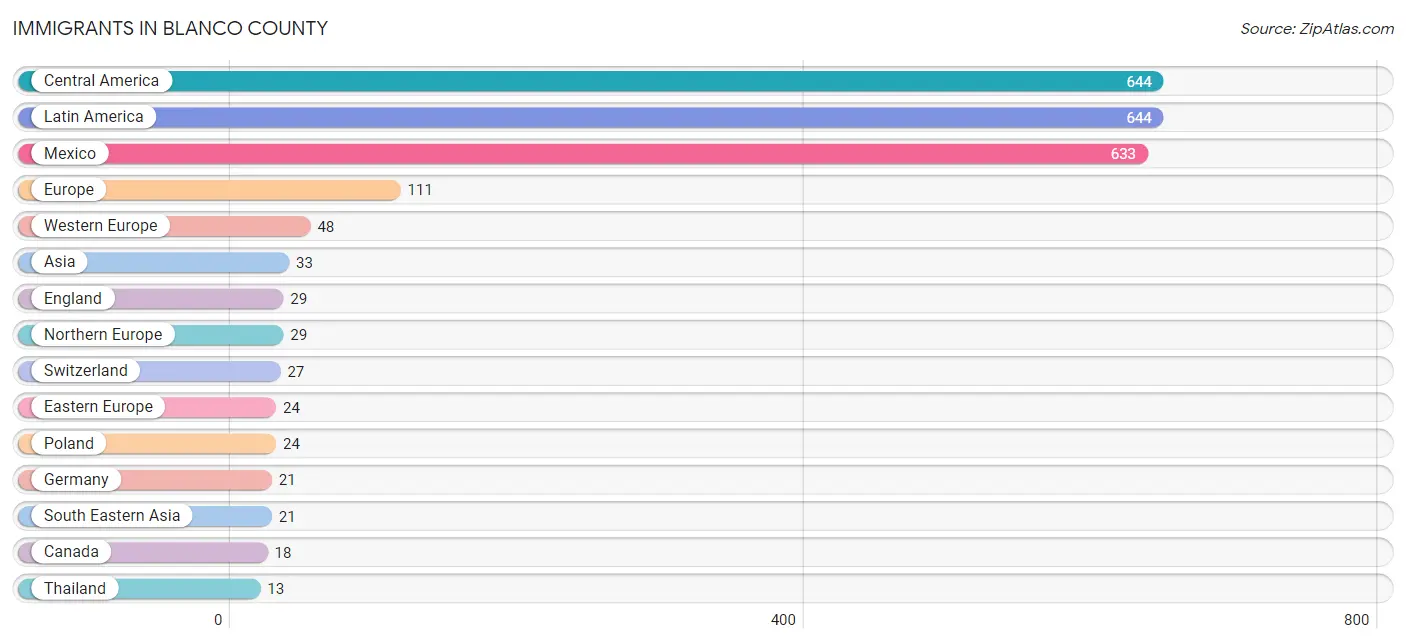
Task: Click the 111 value beside Europe bar
Action: [x=420, y=190]
